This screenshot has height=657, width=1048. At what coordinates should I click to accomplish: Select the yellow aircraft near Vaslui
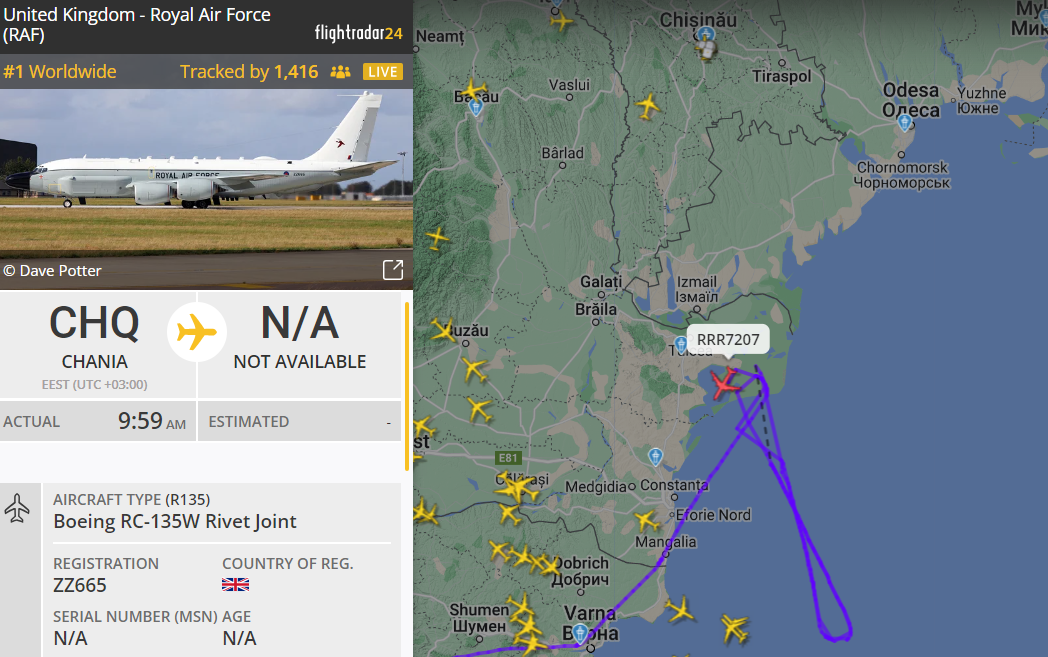[x=648, y=106]
